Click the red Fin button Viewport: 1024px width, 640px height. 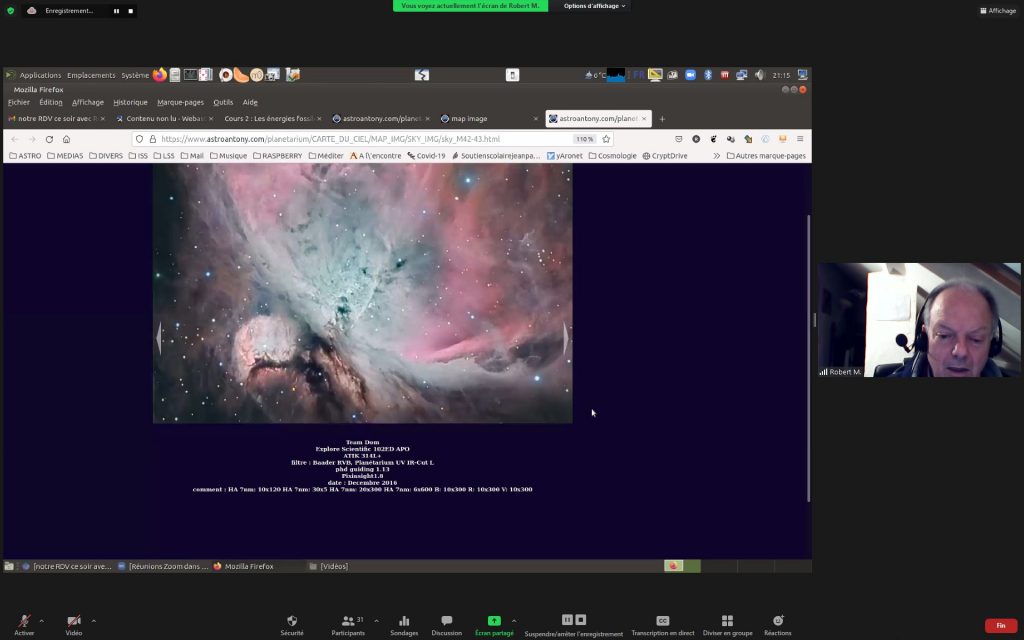(1000, 626)
